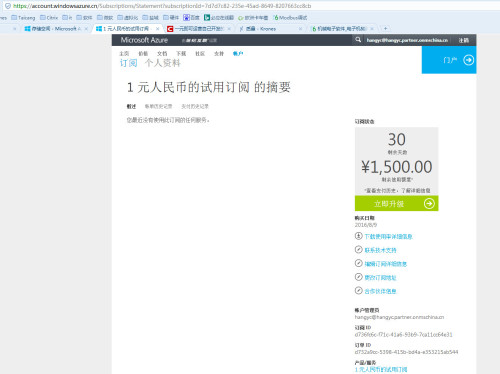Screen dimensions: 500x374
Task: Open the 虚拟化 bookmark folder
Action: tap(128, 18)
